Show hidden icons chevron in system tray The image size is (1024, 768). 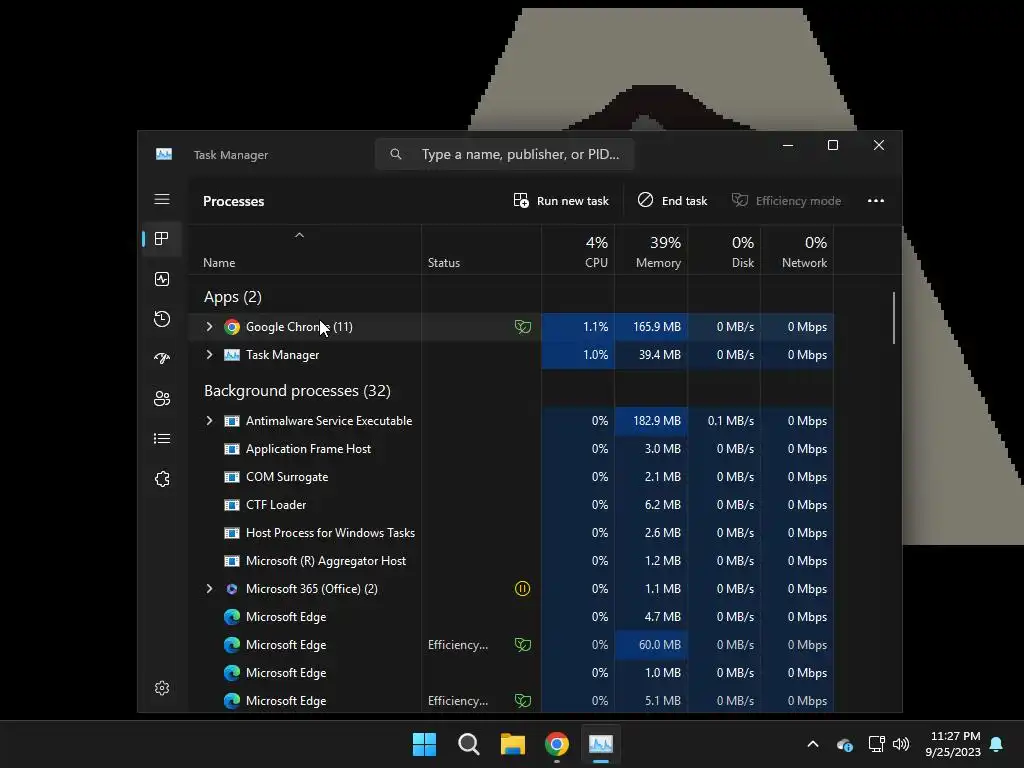click(813, 744)
